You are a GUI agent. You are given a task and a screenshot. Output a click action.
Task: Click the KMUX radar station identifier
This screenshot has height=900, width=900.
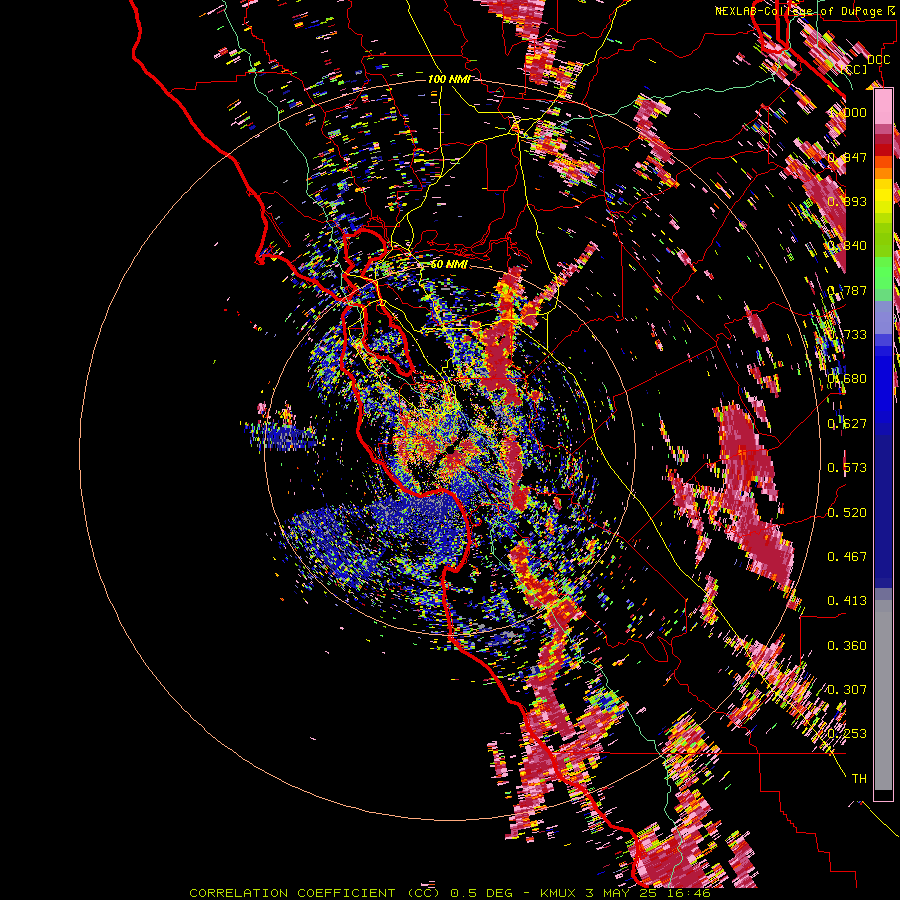pyautogui.click(x=558, y=893)
